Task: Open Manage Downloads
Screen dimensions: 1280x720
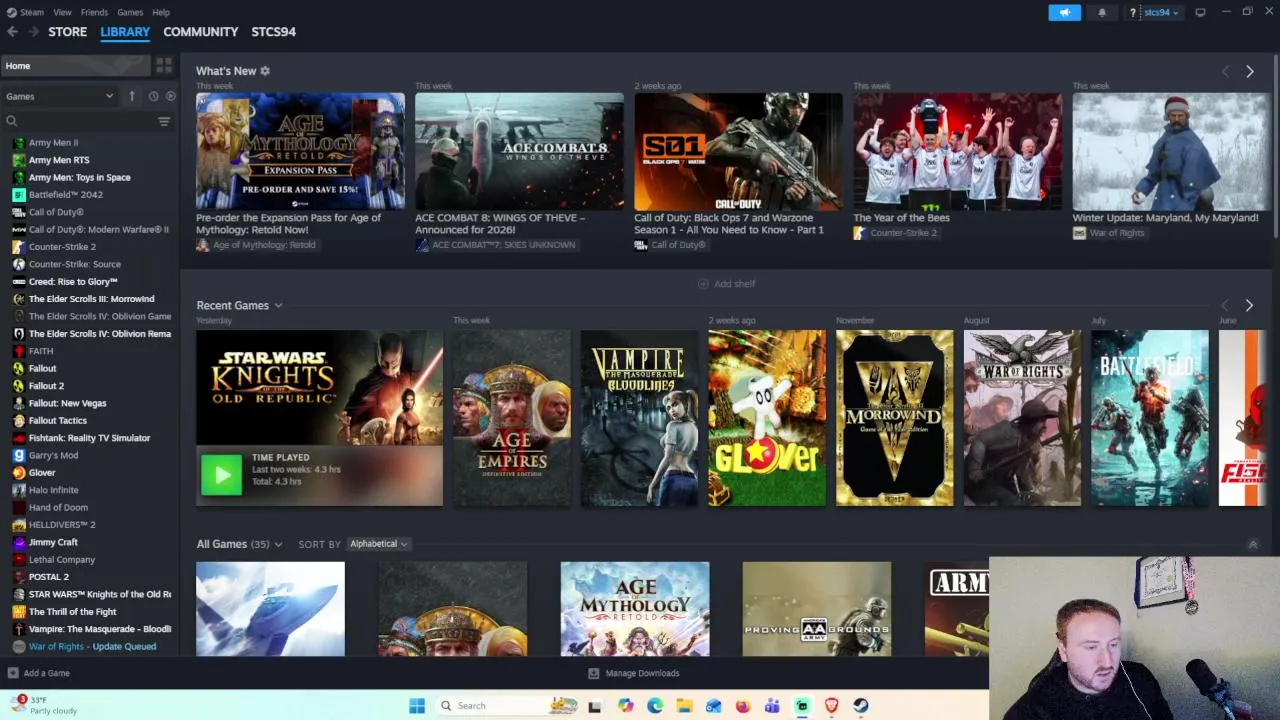Action: (633, 673)
